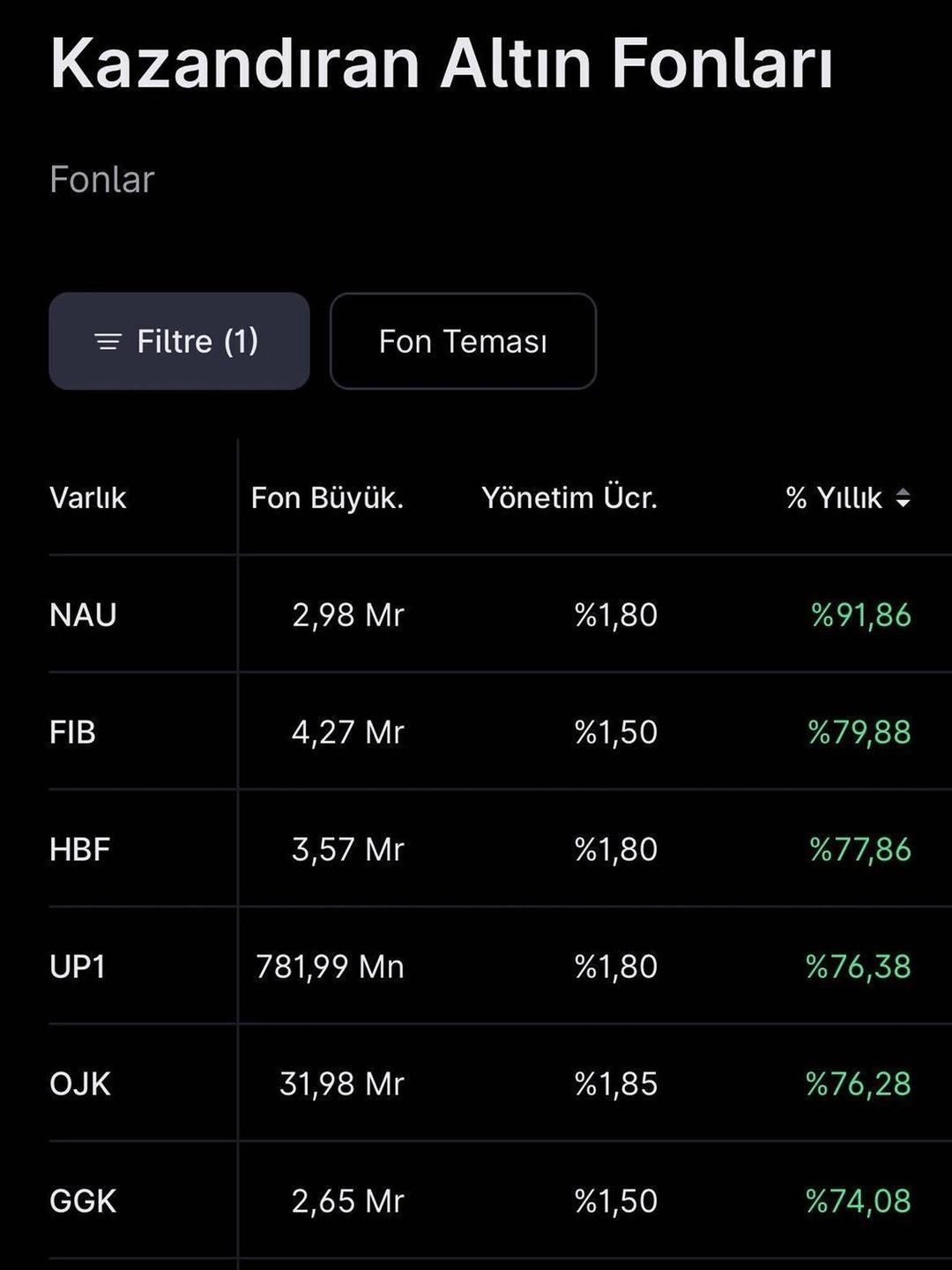The width and height of the screenshot is (952, 1270).
Task: Click the filter lines icon
Action: [108, 341]
